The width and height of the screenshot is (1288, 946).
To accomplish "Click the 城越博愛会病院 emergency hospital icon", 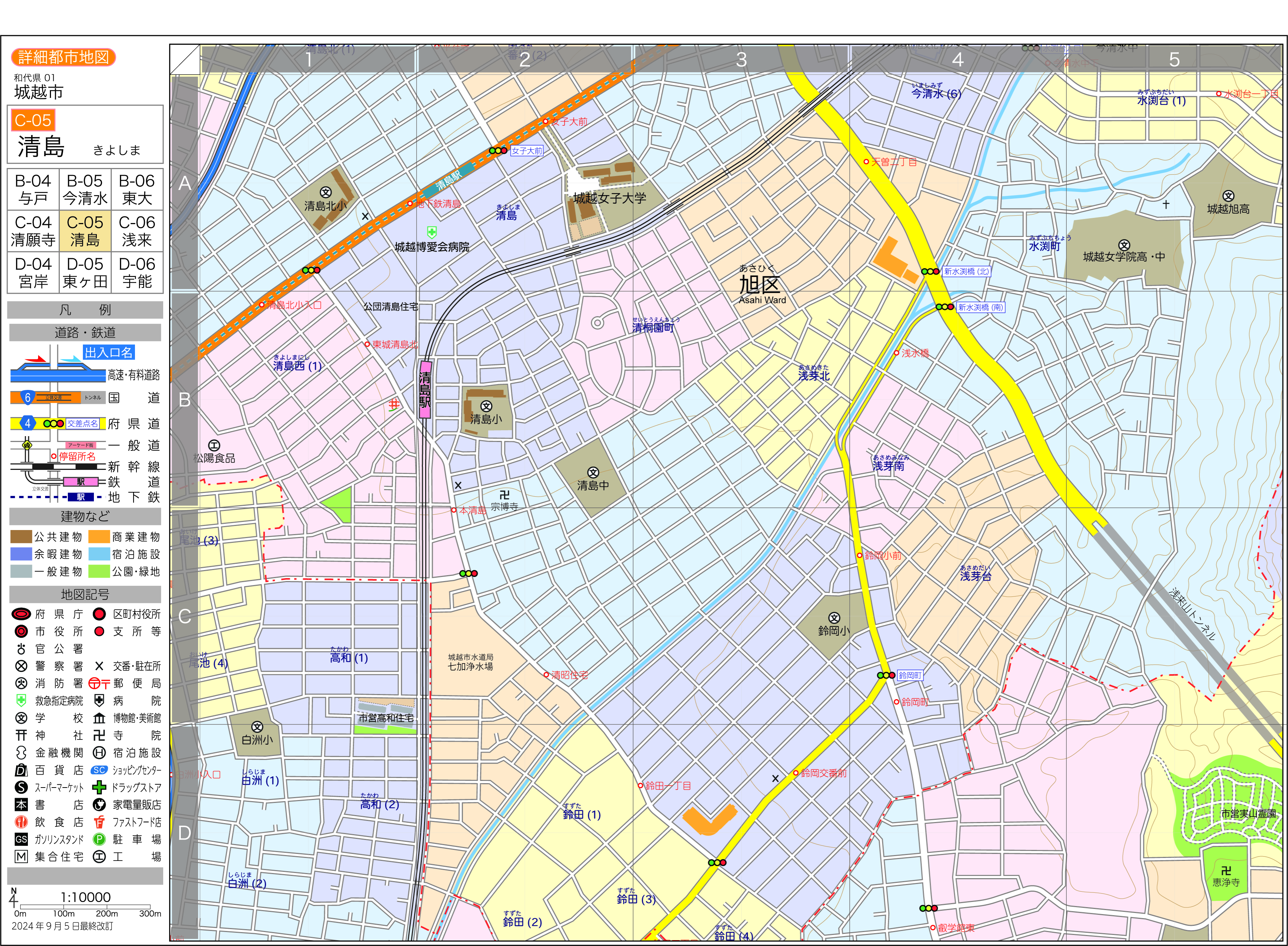I will click(432, 232).
